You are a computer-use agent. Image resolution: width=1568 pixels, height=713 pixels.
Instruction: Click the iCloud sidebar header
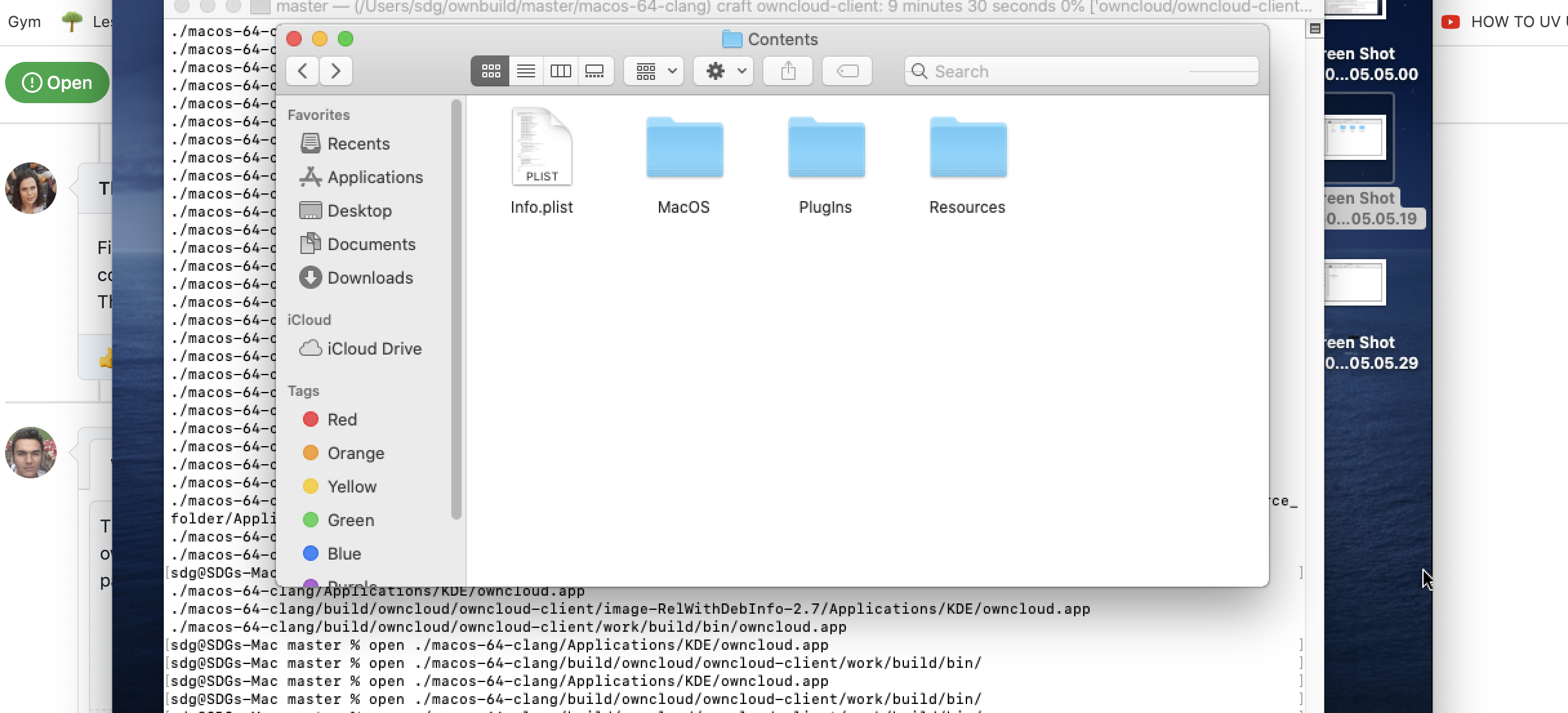[x=309, y=320]
